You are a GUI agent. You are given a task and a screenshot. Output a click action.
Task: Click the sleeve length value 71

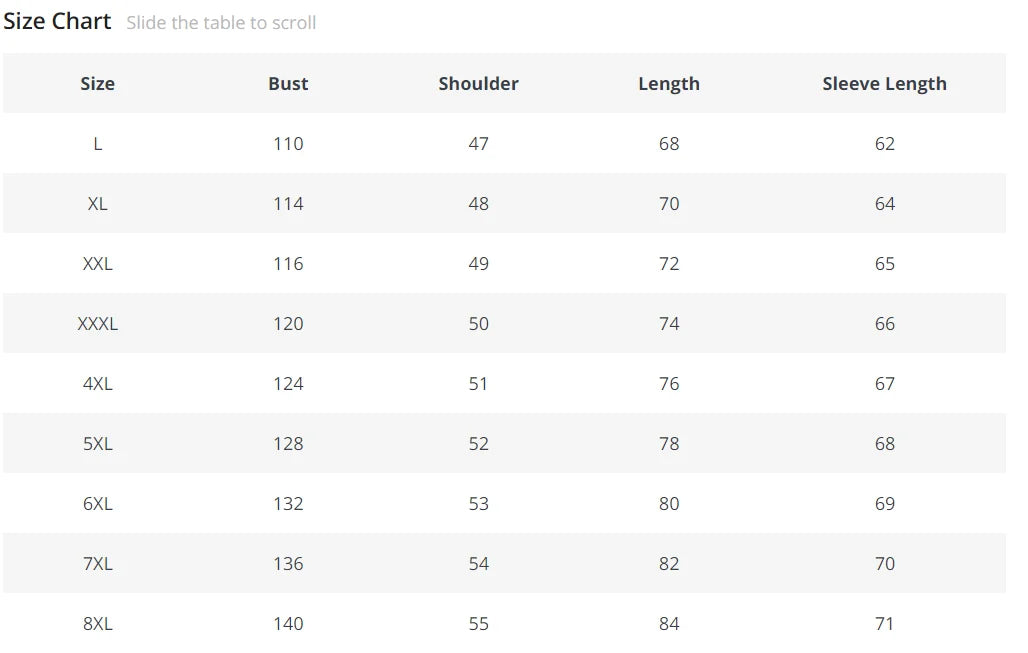[x=884, y=624]
